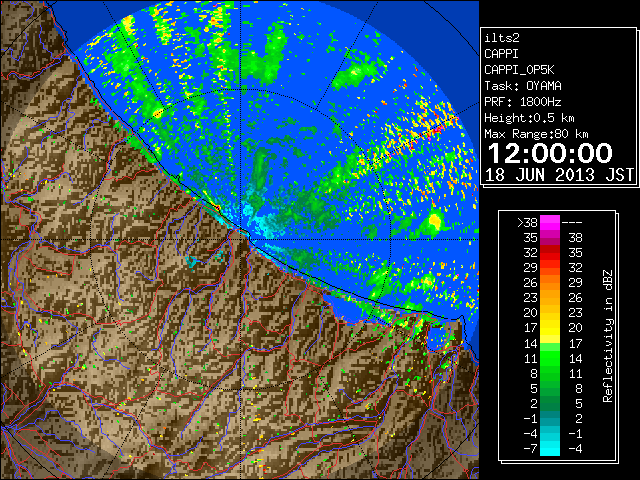Click the red 32-35 dBZ legend swatch

point(550,253)
